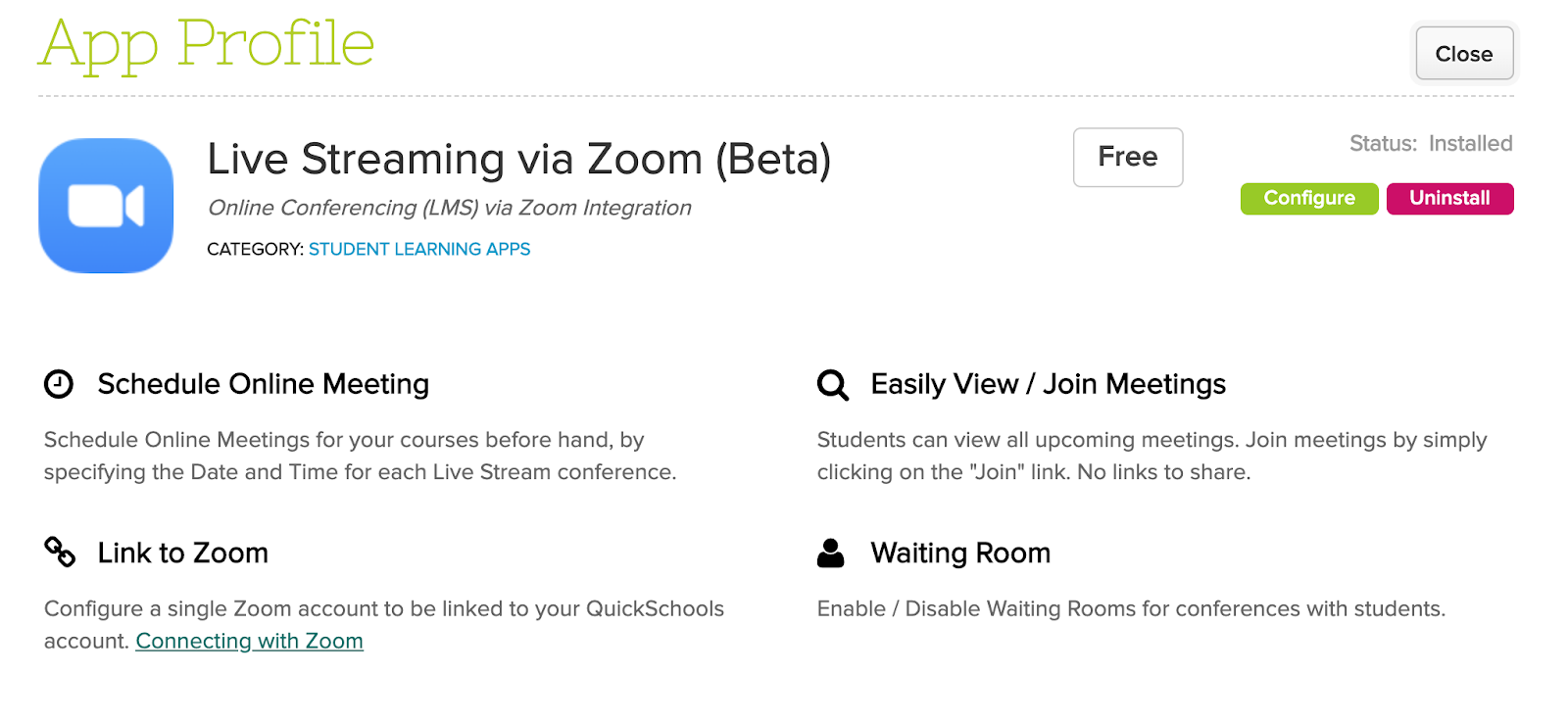
Task: Click the Schedule Online Meeting heading
Action: click(263, 384)
